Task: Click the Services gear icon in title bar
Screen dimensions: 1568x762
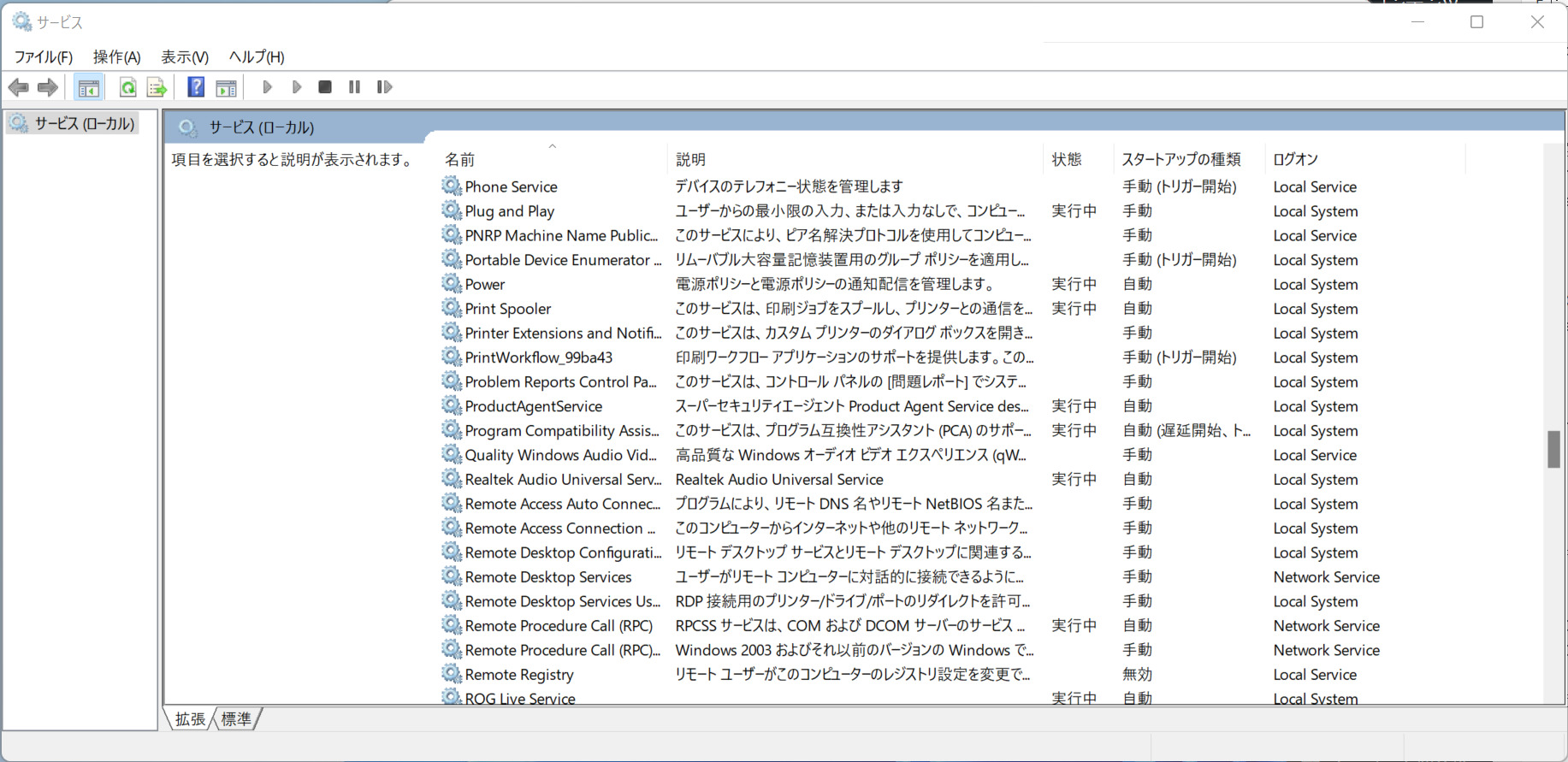Action: point(21,21)
